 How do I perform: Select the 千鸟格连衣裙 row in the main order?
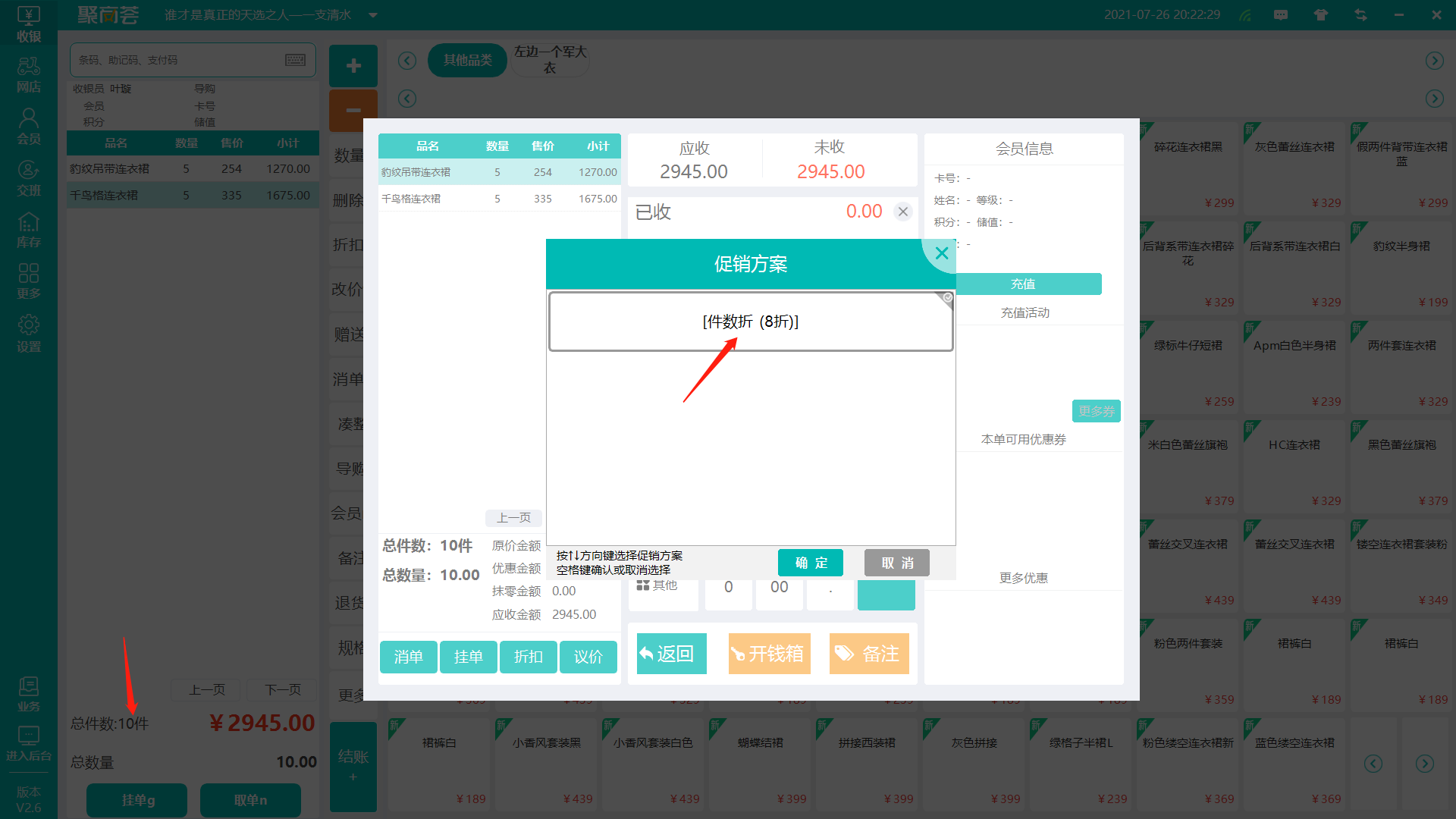pos(193,195)
